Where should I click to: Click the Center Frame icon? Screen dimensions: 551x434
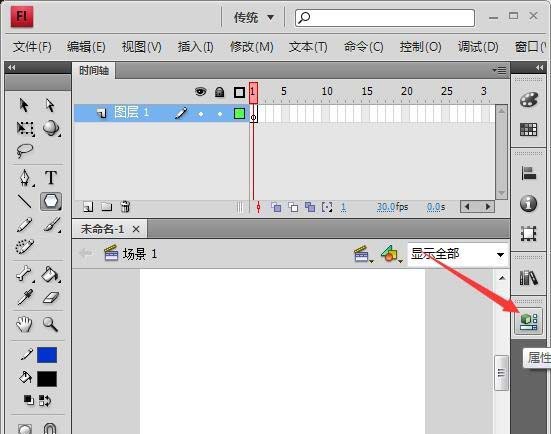click(258, 207)
